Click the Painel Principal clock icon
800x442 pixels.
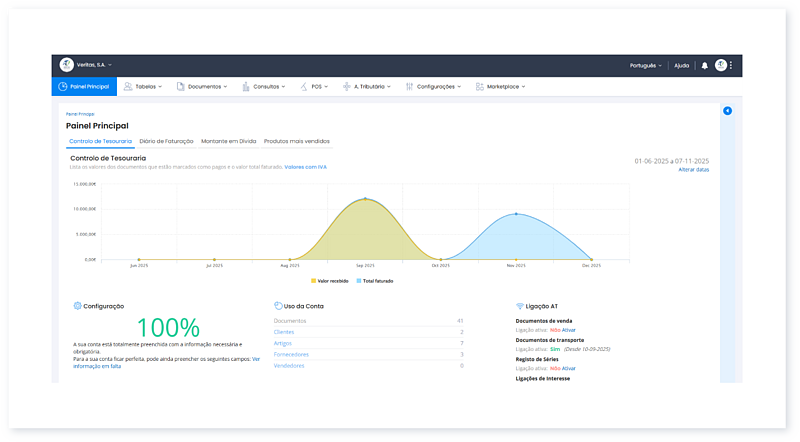pyautogui.click(x=63, y=87)
